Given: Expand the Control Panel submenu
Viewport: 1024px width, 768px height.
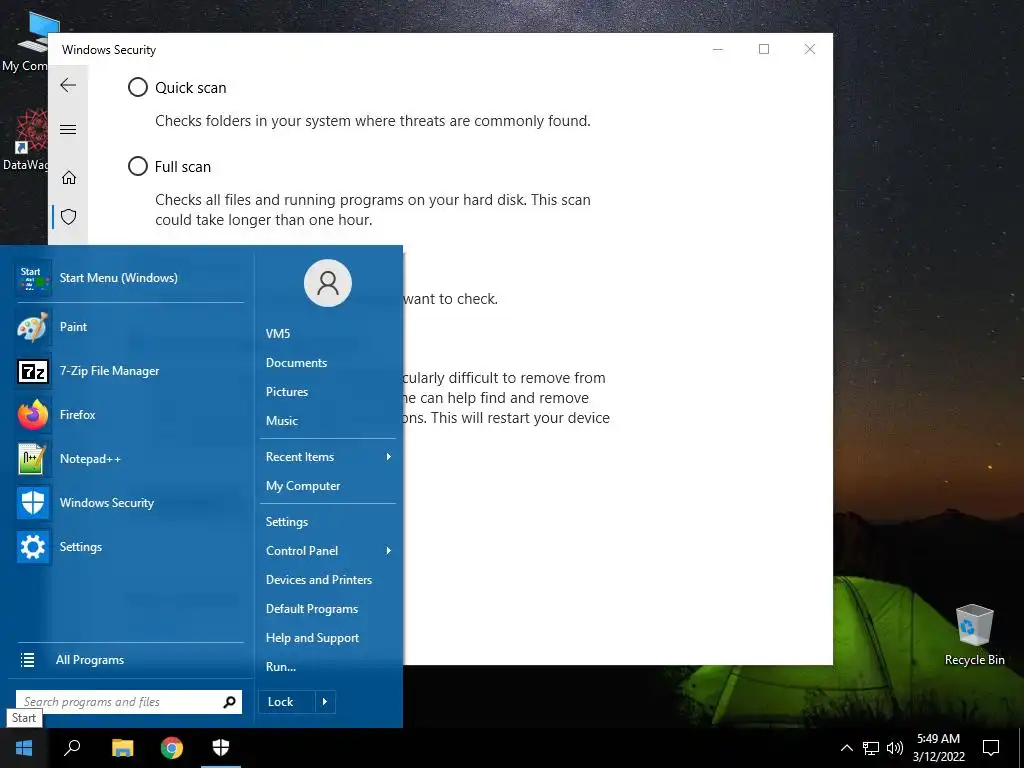Looking at the screenshot, I should pos(328,551).
